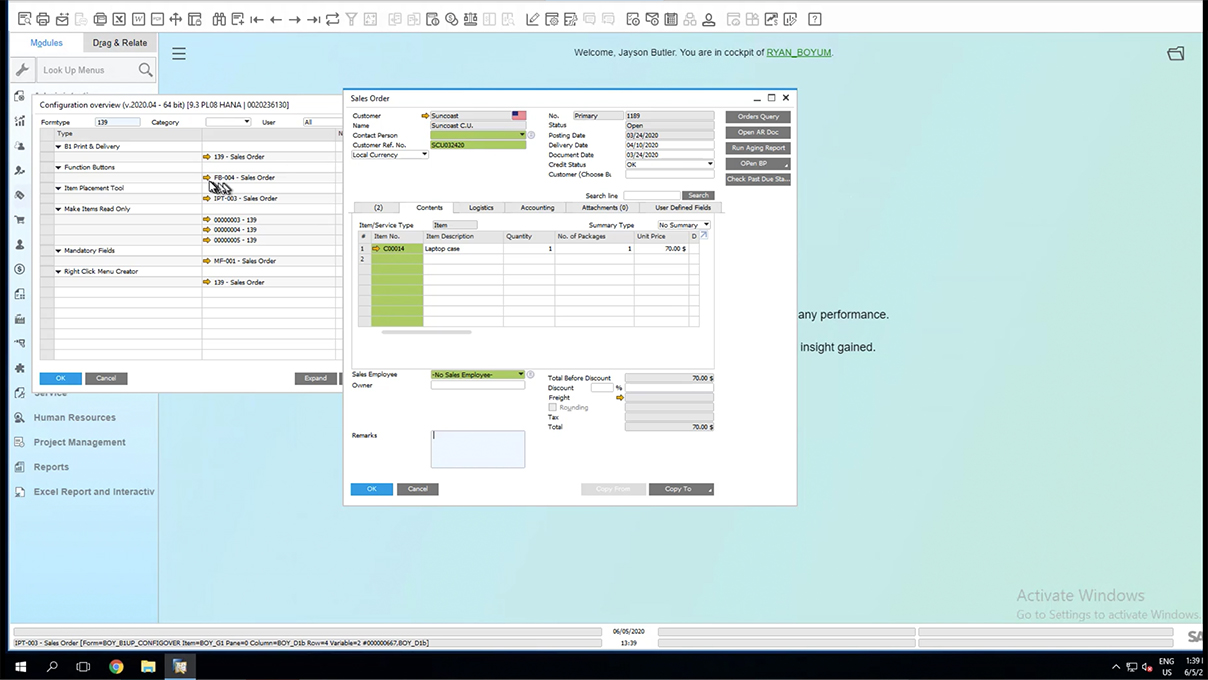1208x680 pixels.
Task: Click the Refresh record toolbar icon
Action: [333, 19]
